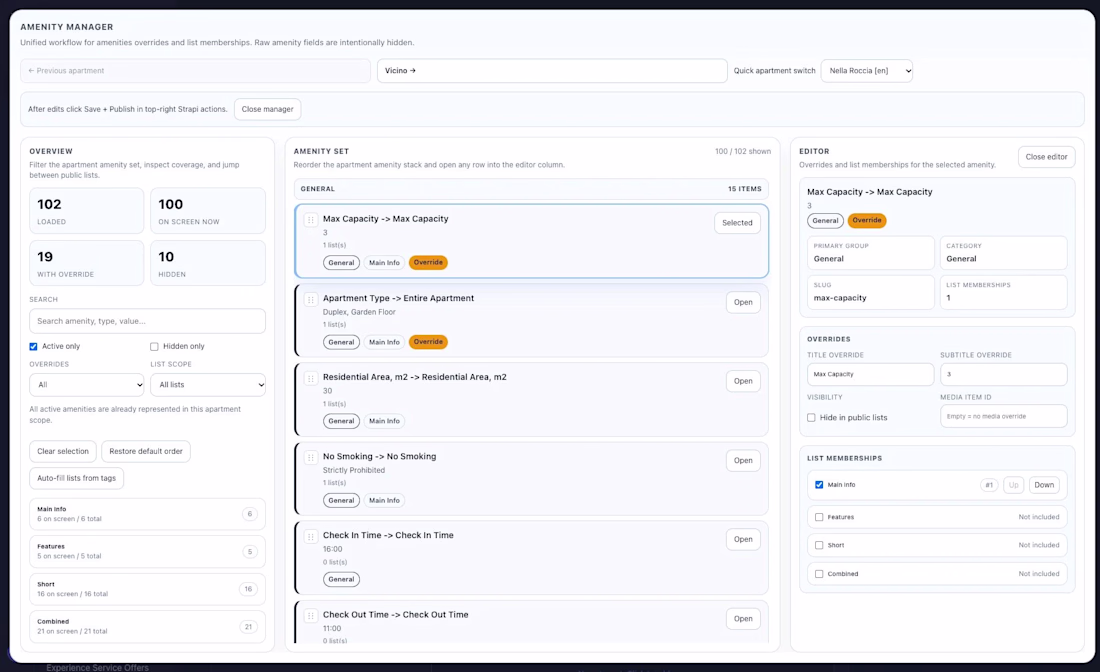Viewport: 1100px width, 672px height.
Task: Click the General section header
Action: [x=531, y=189]
